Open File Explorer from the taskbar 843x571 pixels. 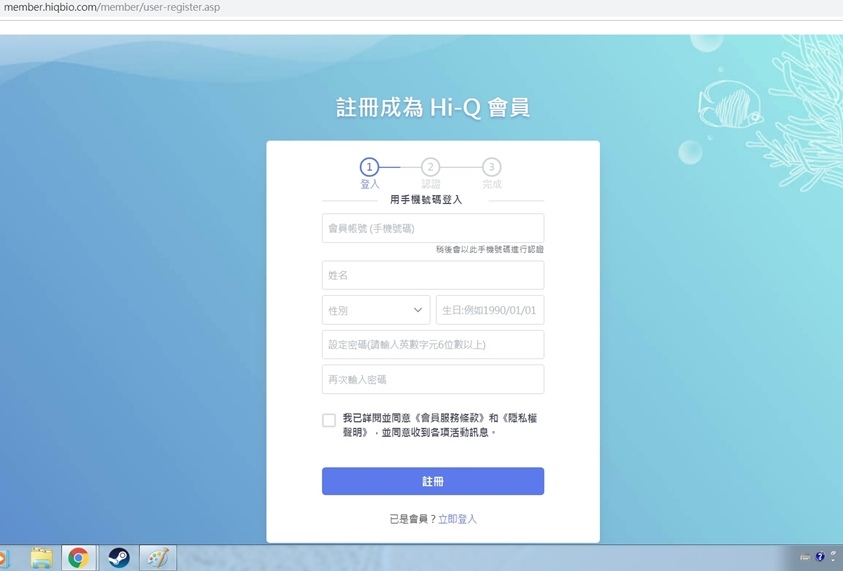tap(41, 558)
